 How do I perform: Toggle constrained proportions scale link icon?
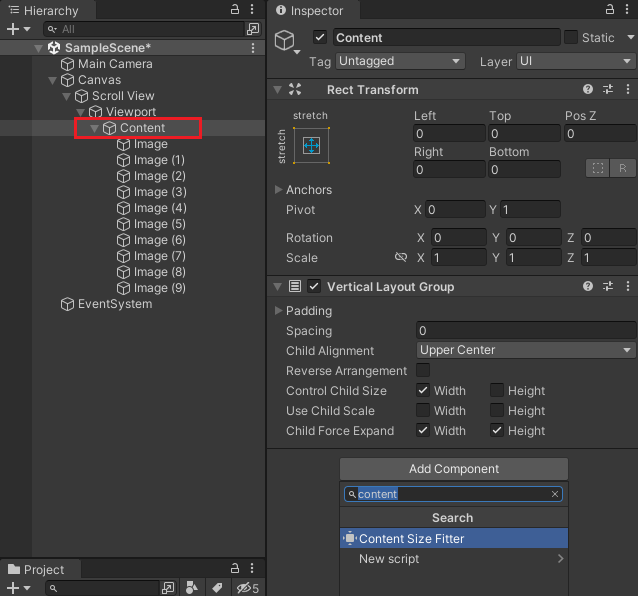(401, 257)
